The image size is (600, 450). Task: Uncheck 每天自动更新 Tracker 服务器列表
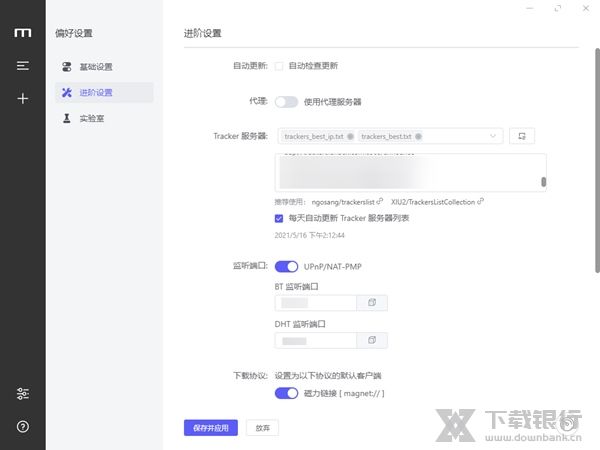(x=279, y=218)
